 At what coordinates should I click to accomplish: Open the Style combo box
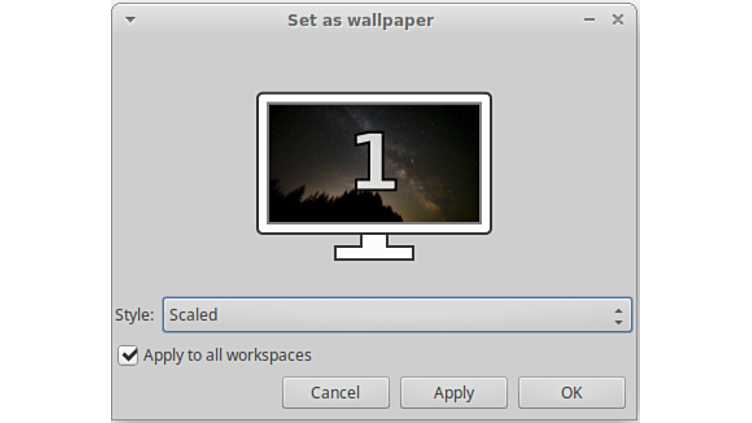tap(397, 315)
